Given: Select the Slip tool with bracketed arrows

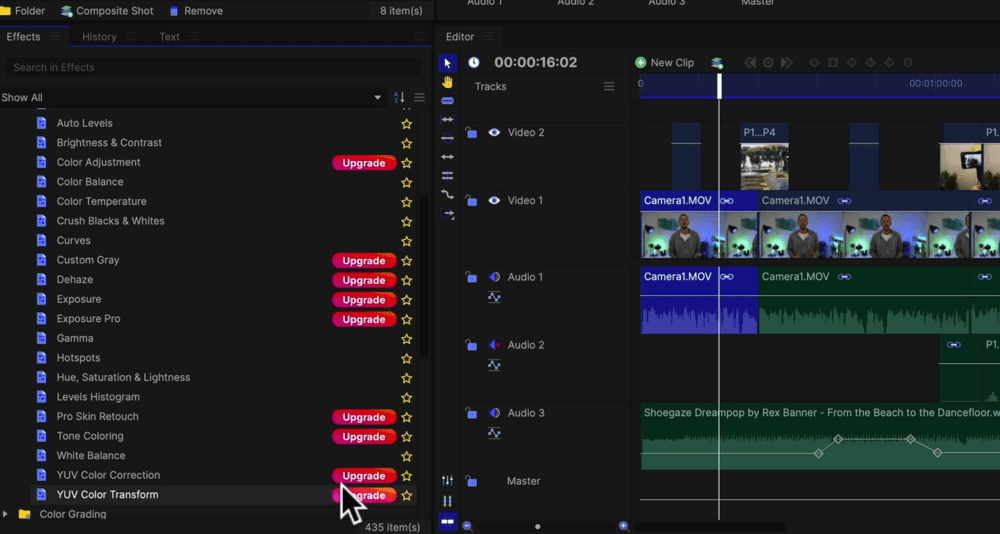Looking at the screenshot, I should [447, 119].
